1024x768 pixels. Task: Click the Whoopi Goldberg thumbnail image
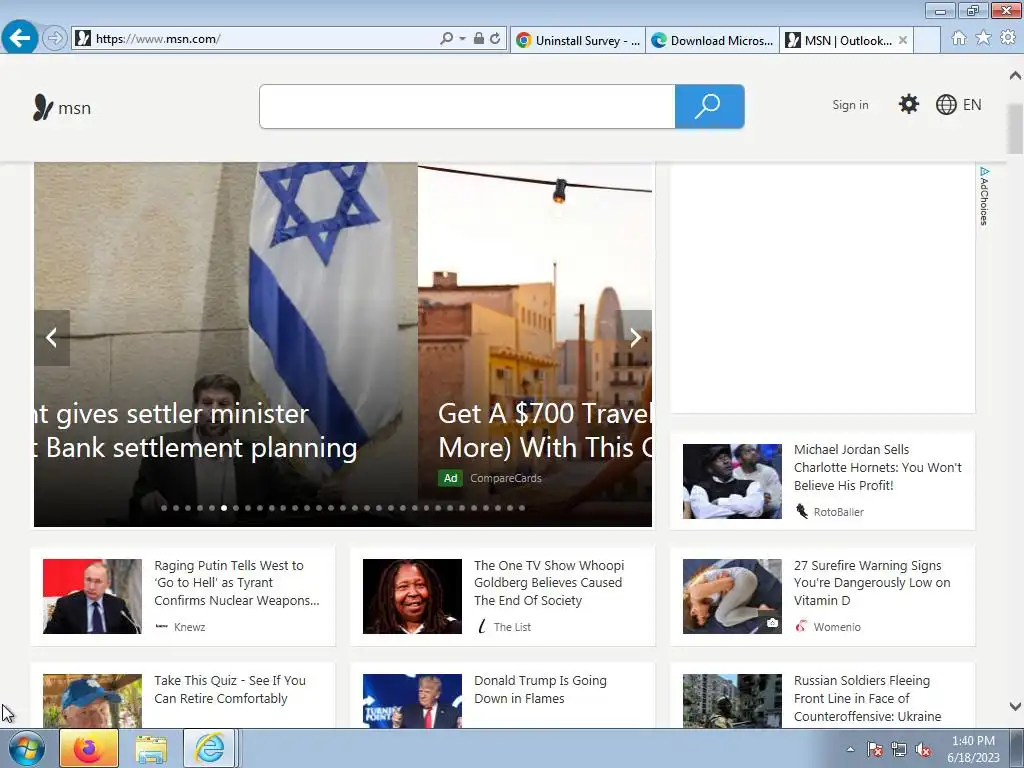click(x=412, y=596)
